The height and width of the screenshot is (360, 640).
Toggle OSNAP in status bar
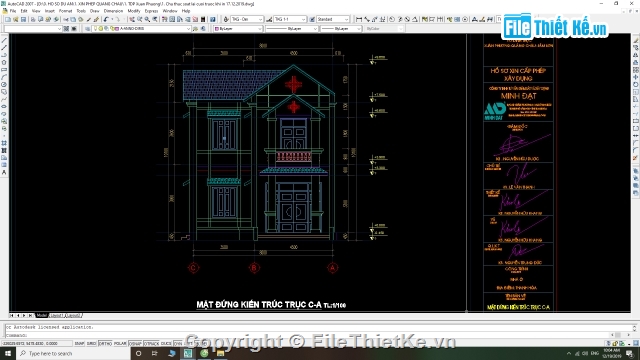[x=135, y=344]
